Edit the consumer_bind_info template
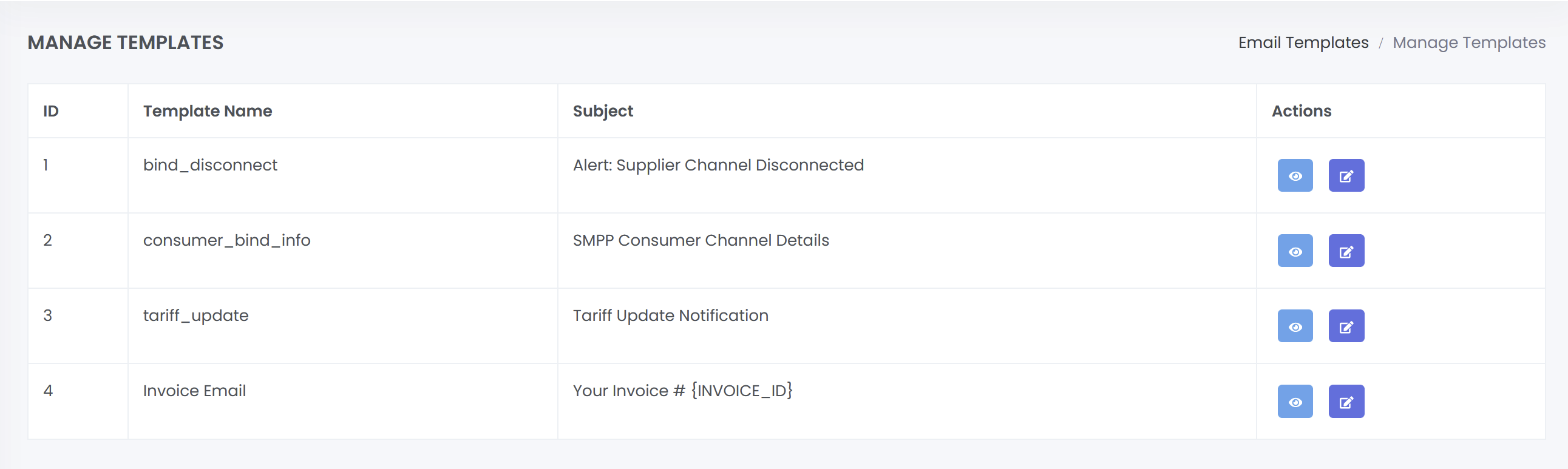The height and width of the screenshot is (469, 1568). click(1346, 251)
